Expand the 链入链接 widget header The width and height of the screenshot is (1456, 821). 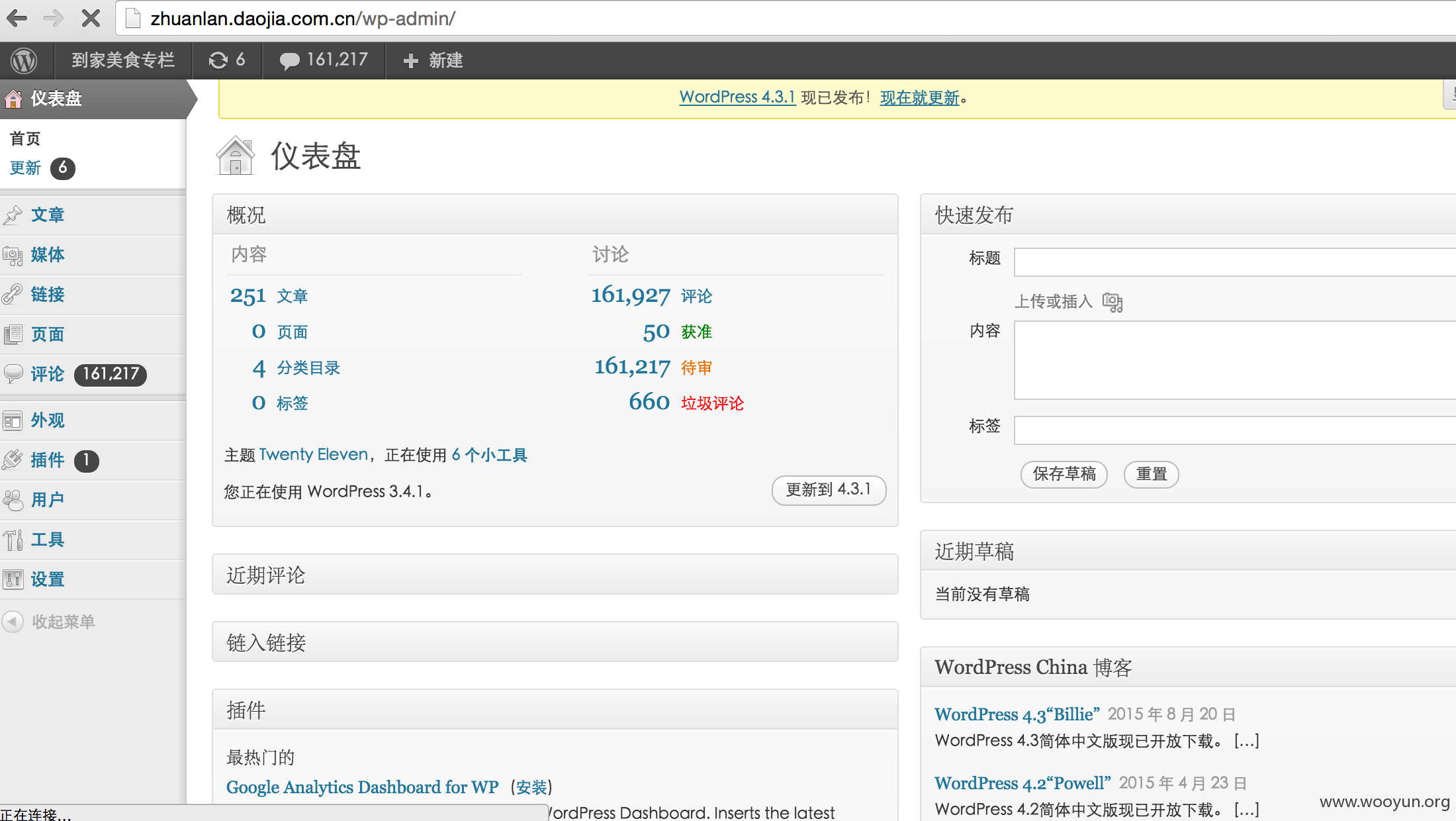[x=555, y=642]
